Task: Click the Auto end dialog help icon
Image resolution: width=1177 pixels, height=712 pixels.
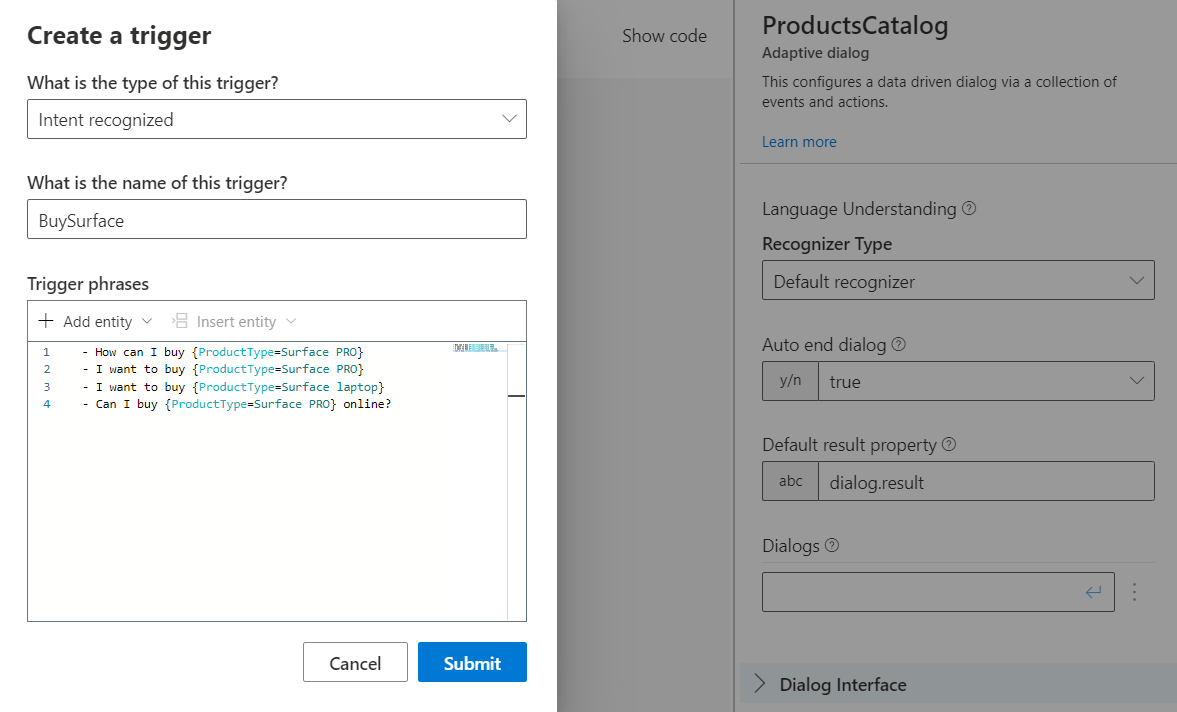Action: [x=898, y=345]
